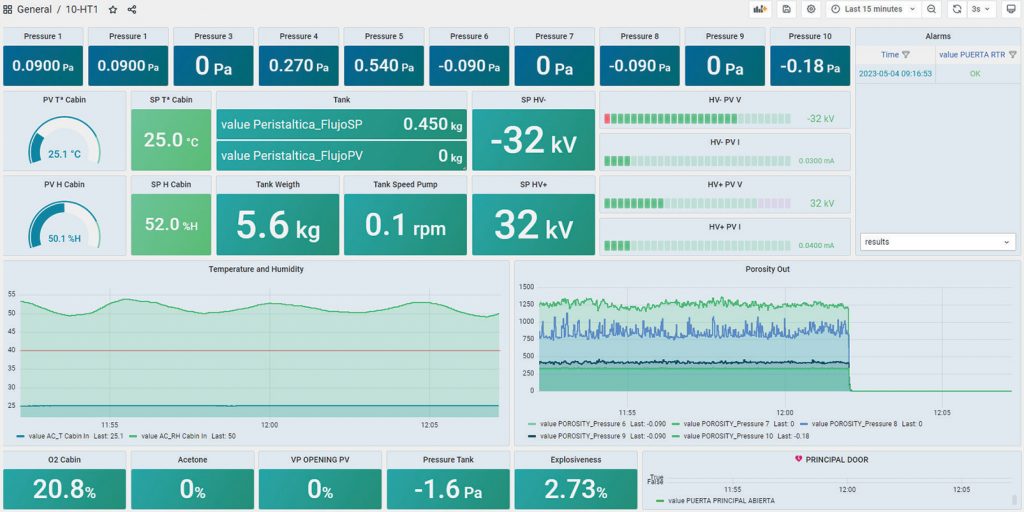
Task: Click the Add panel icon
Action: pos(761,9)
